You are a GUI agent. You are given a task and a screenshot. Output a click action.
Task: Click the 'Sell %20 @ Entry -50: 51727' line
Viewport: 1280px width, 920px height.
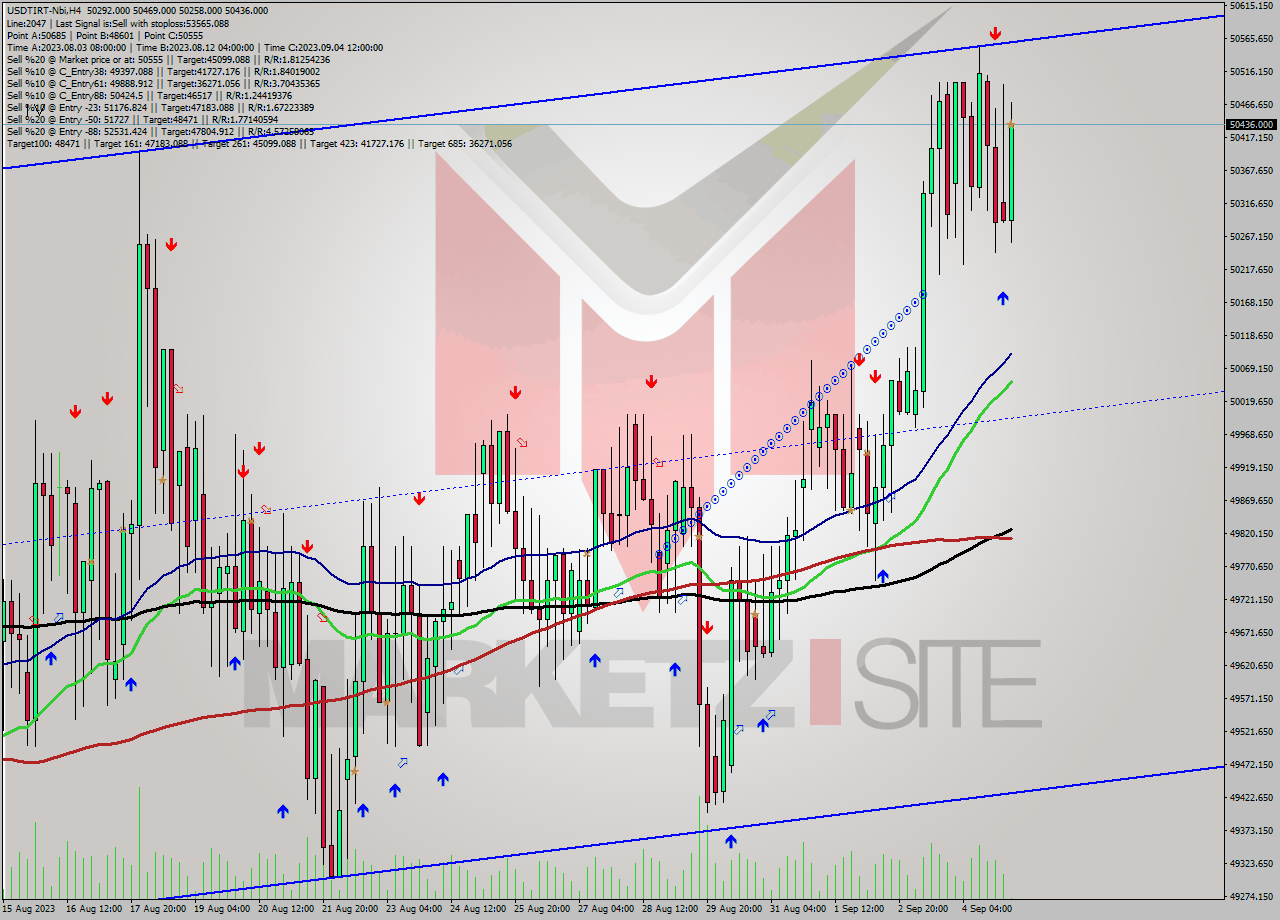tap(142, 119)
